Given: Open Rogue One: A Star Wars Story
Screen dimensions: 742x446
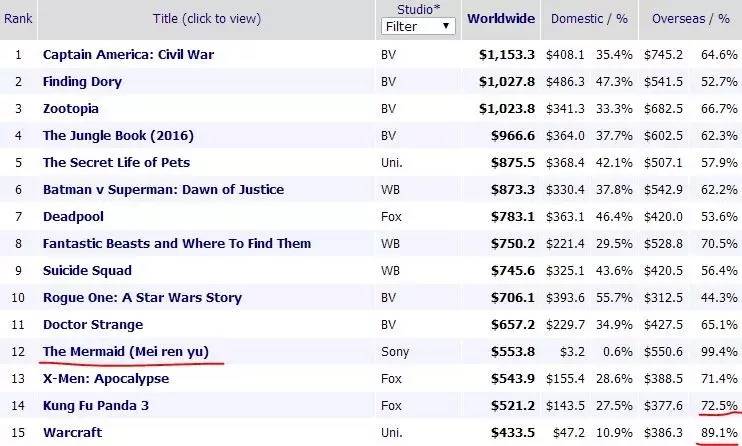Looking at the screenshot, I should pyautogui.click(x=142, y=297).
